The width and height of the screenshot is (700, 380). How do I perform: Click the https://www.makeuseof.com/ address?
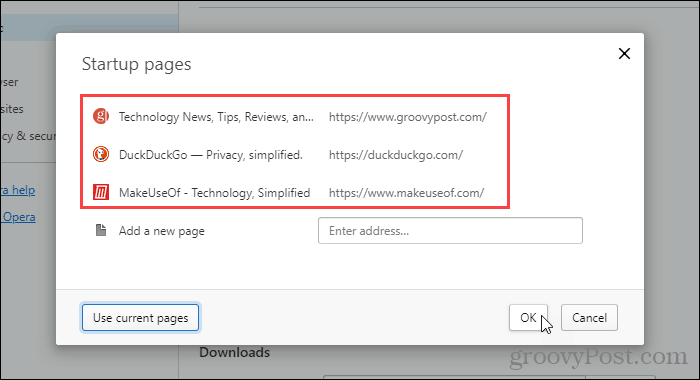pos(406,193)
